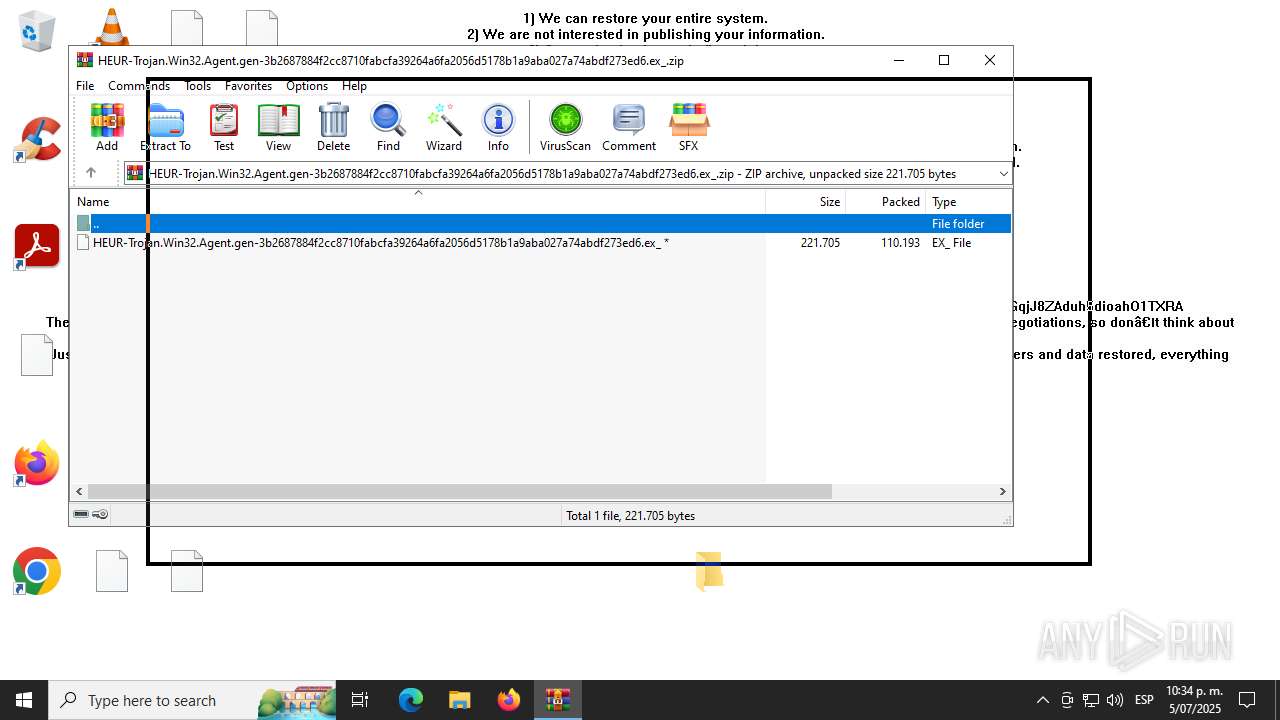
Task: Open the notification center icon
Action: pyautogui.click(x=1248, y=700)
